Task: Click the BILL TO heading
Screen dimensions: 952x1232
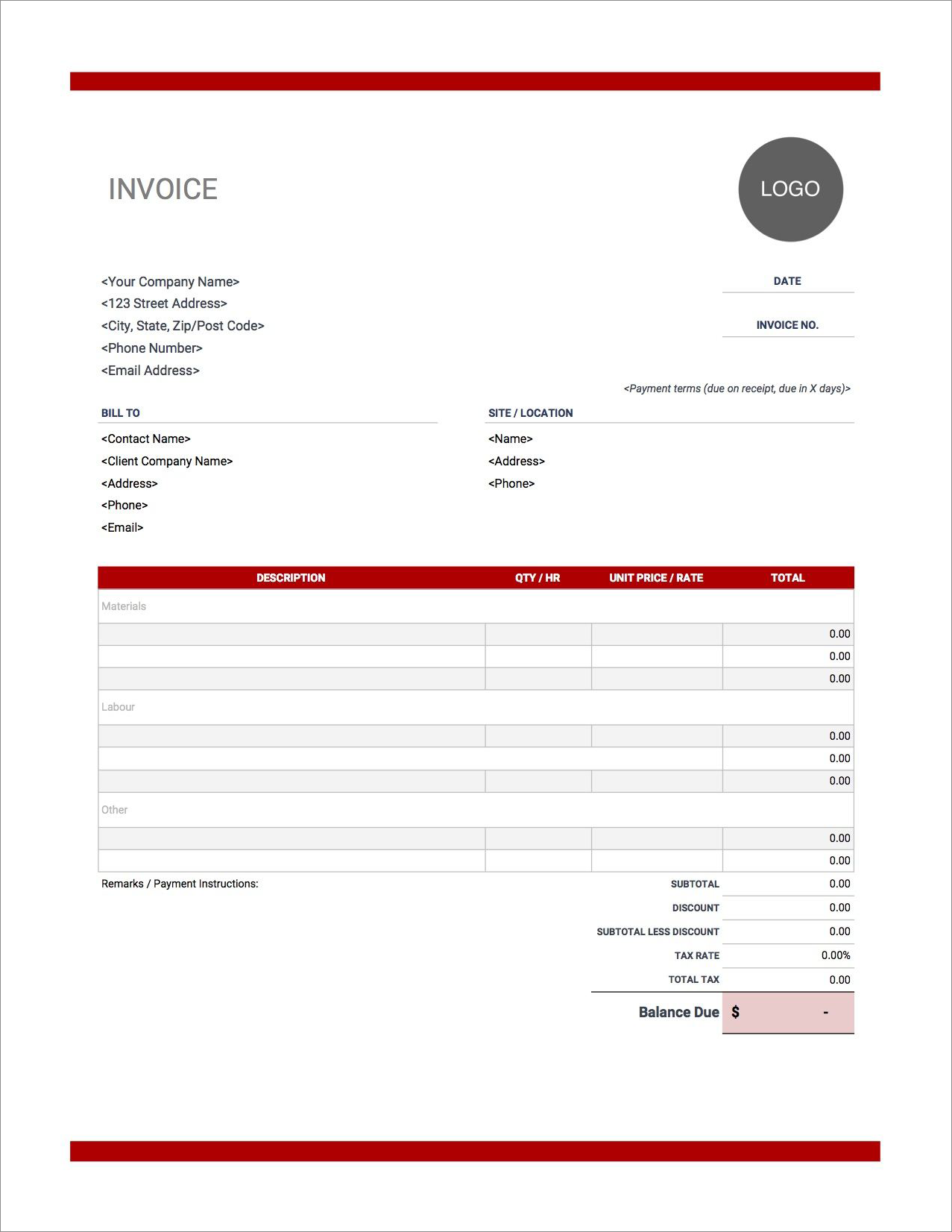Action: [x=121, y=413]
